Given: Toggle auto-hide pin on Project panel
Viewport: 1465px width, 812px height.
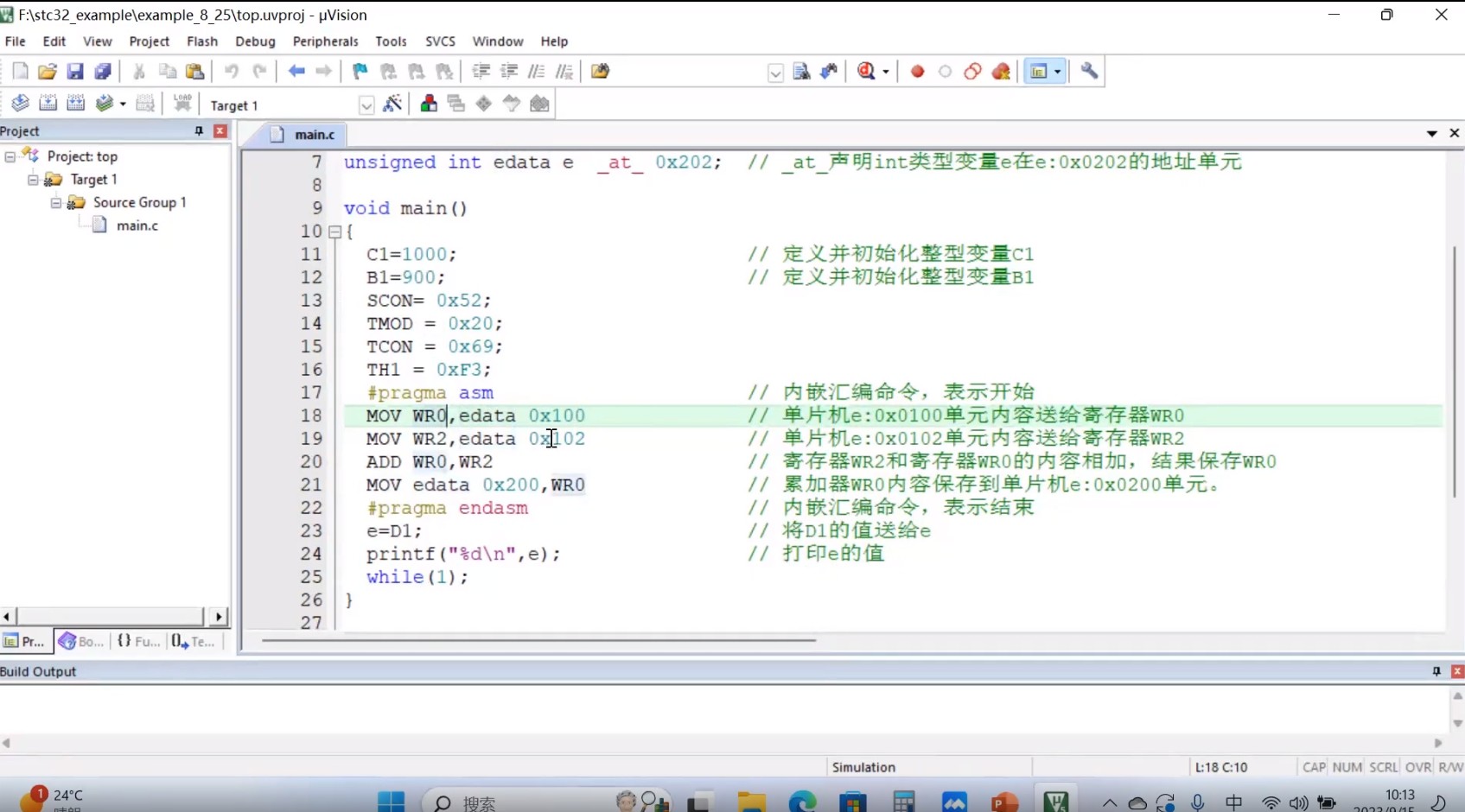Looking at the screenshot, I should pyautogui.click(x=200, y=131).
